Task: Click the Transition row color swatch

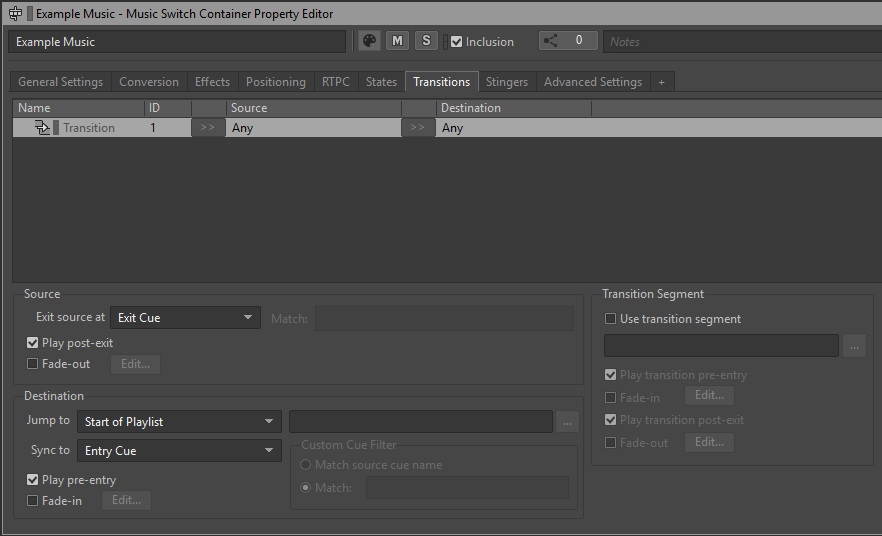Action: point(56,128)
